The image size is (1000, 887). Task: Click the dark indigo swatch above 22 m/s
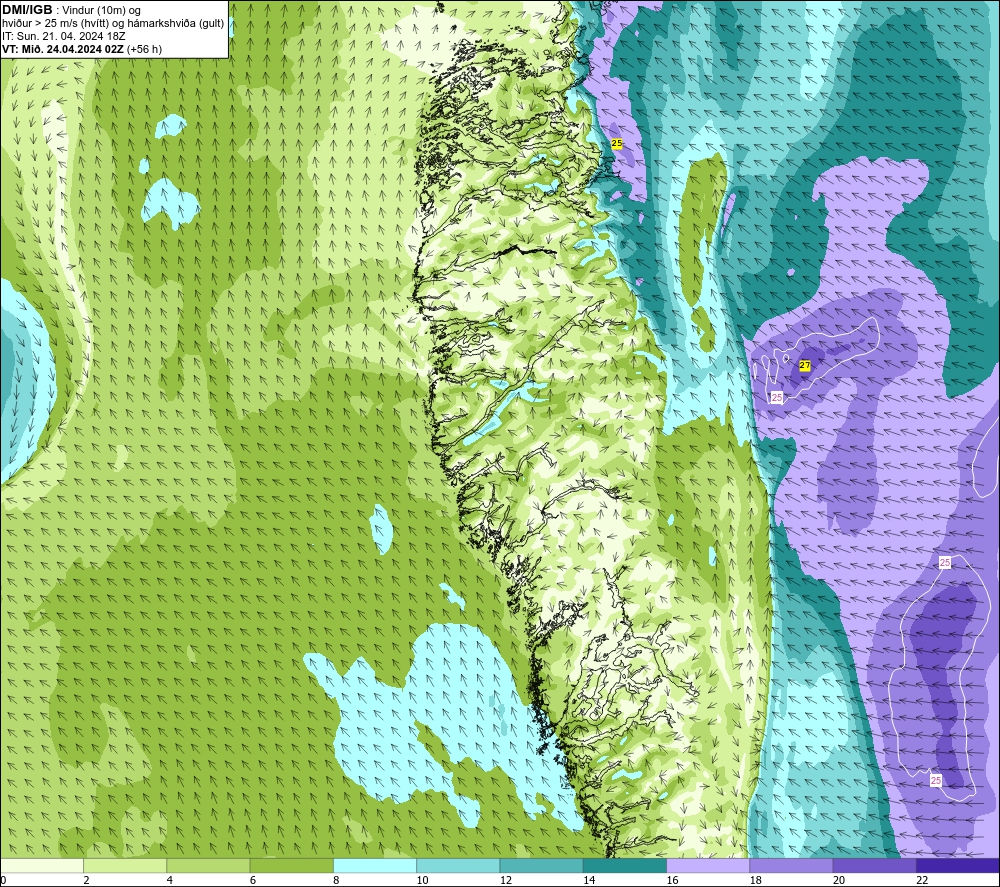pyautogui.click(x=957, y=865)
